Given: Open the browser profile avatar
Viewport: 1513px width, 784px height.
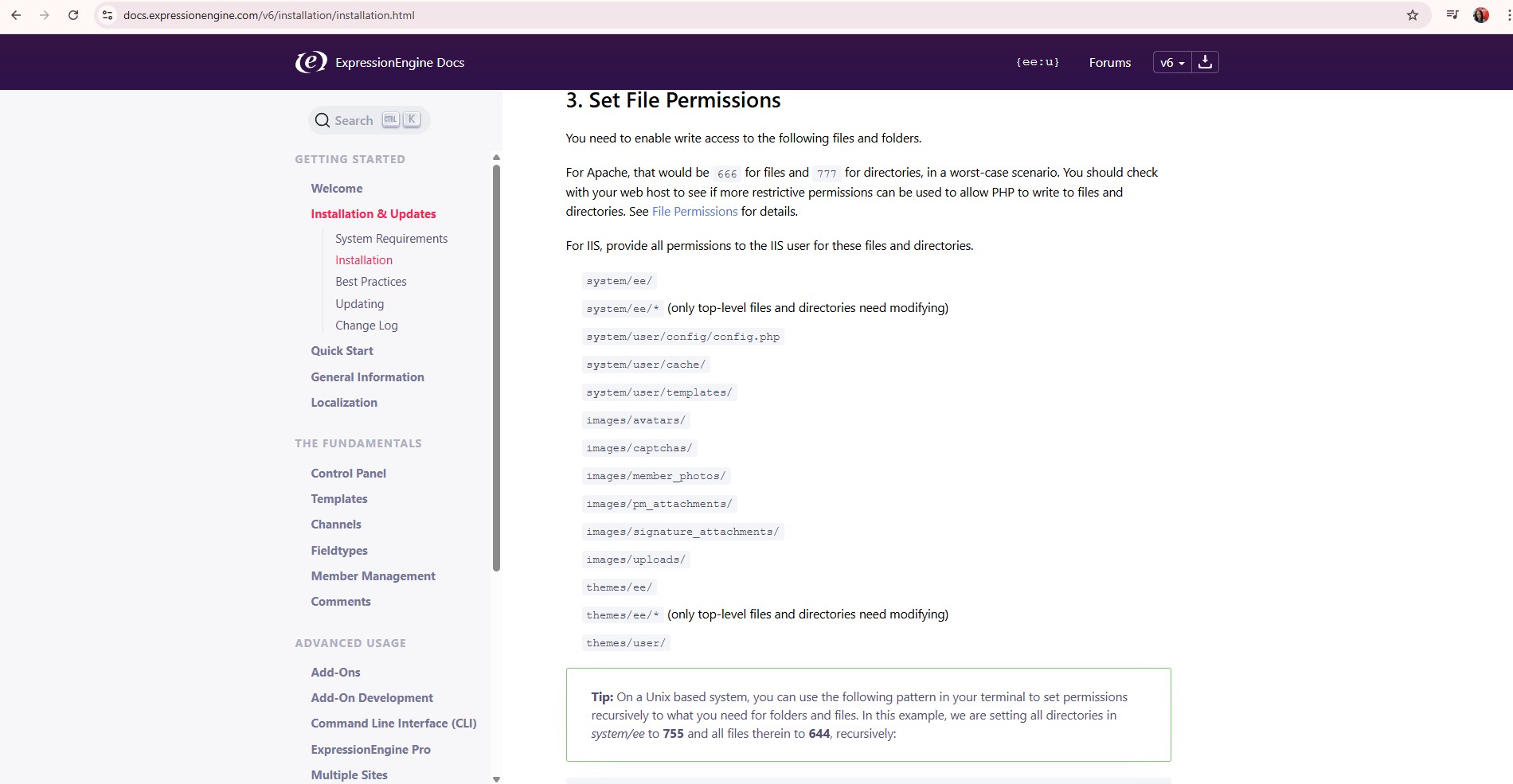Looking at the screenshot, I should coord(1480,14).
